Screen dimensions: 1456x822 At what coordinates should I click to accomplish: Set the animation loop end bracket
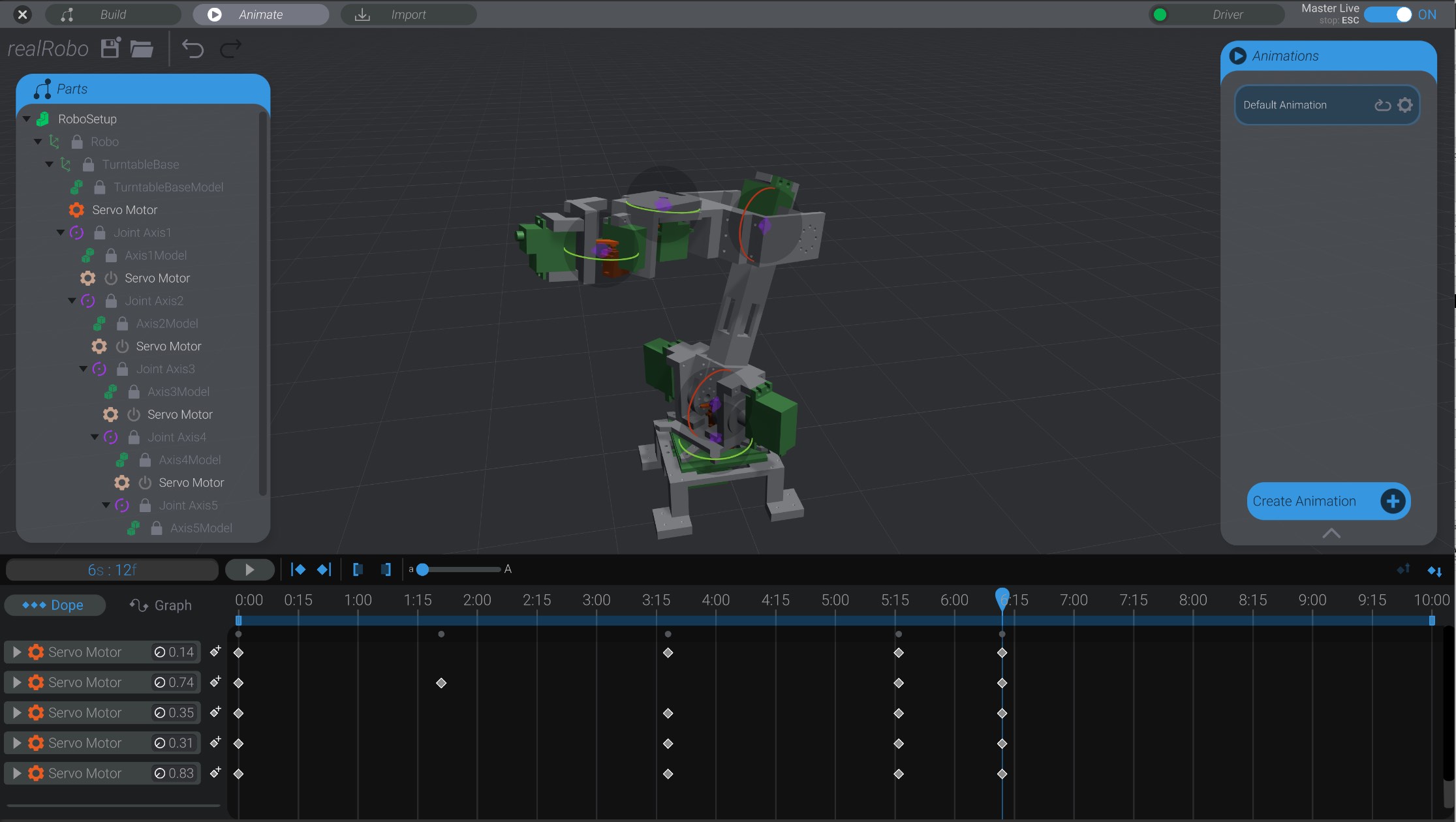point(385,569)
